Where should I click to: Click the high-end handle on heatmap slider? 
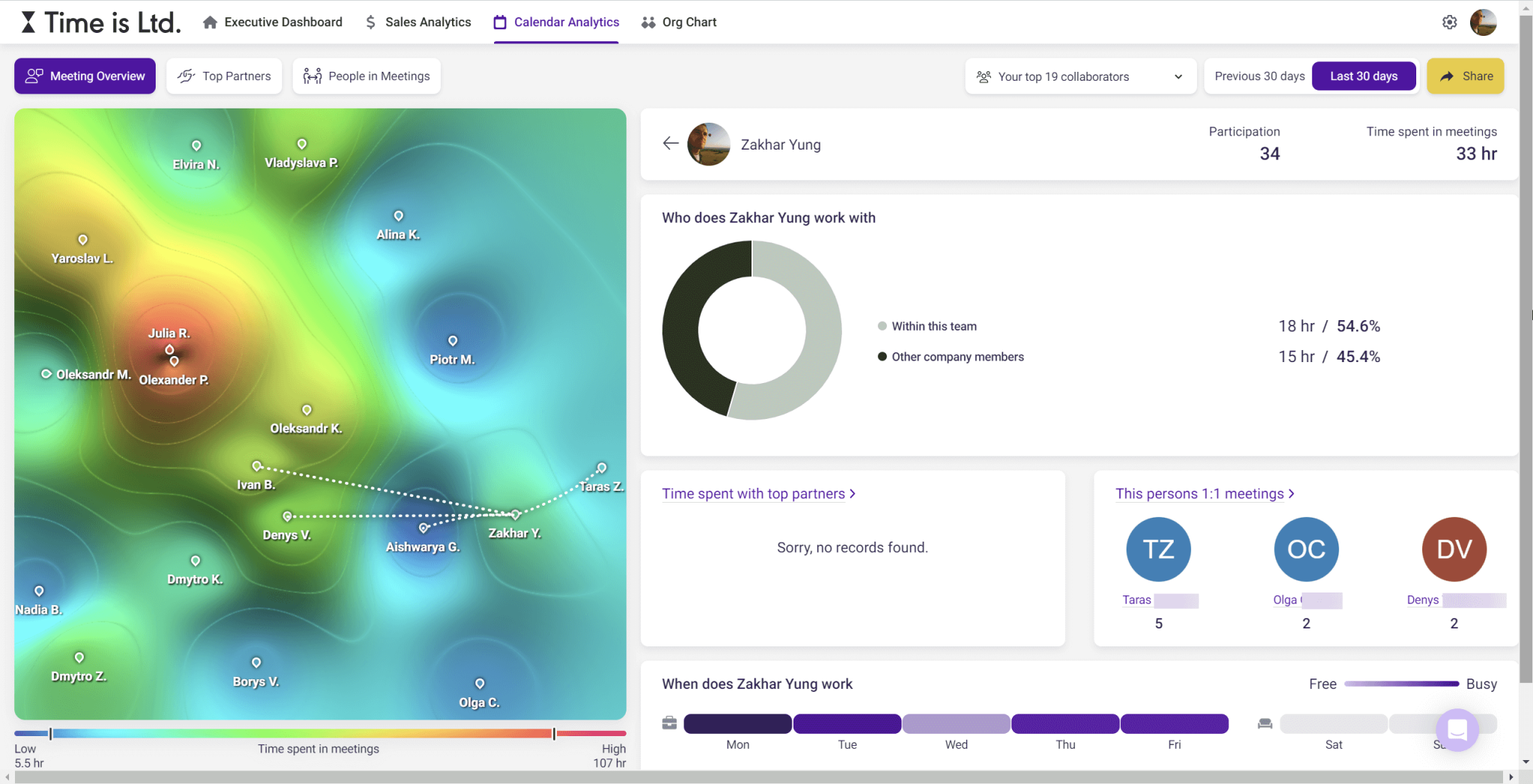(554, 733)
